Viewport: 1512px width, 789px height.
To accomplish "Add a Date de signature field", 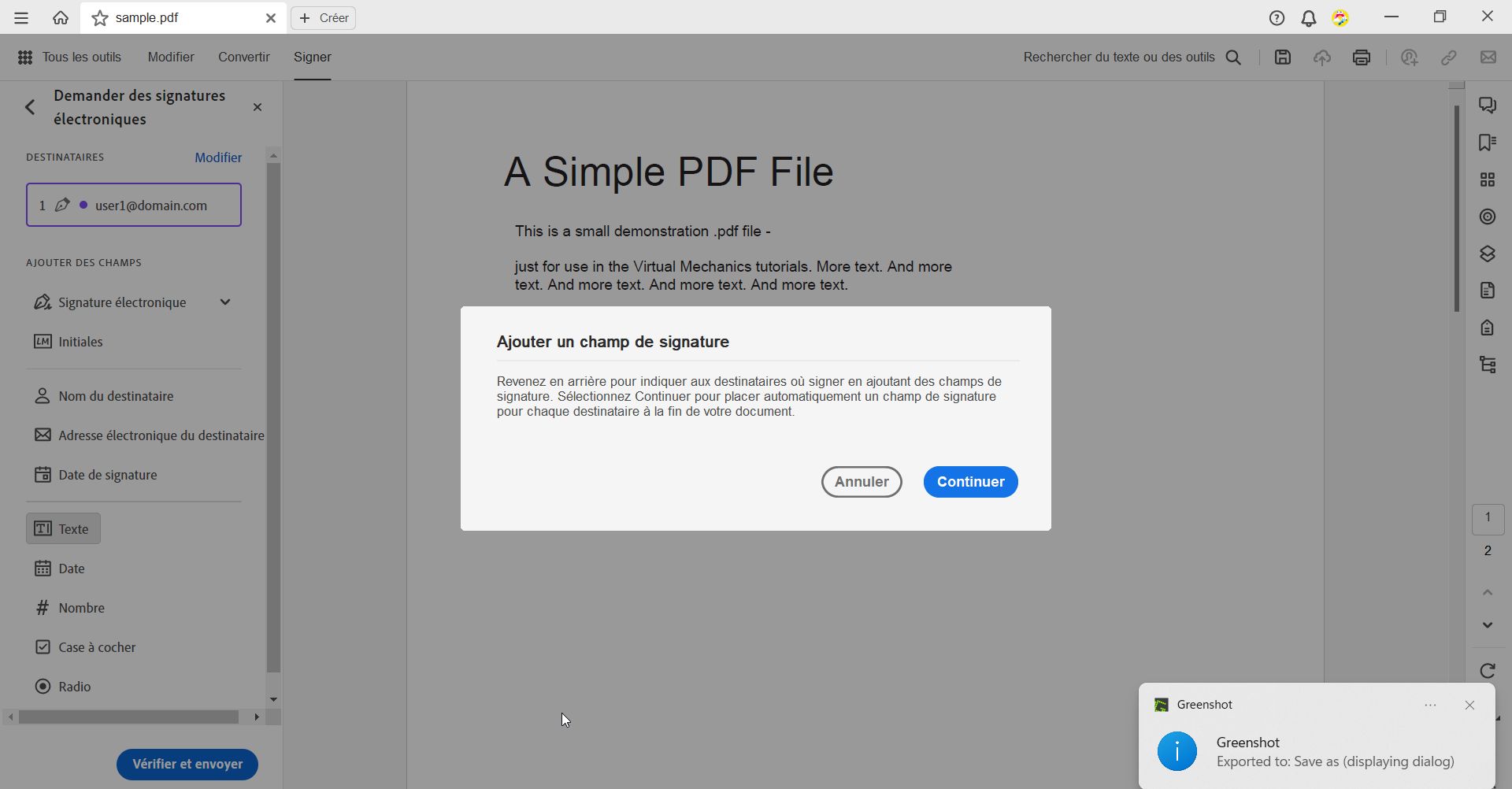I will [x=96, y=475].
